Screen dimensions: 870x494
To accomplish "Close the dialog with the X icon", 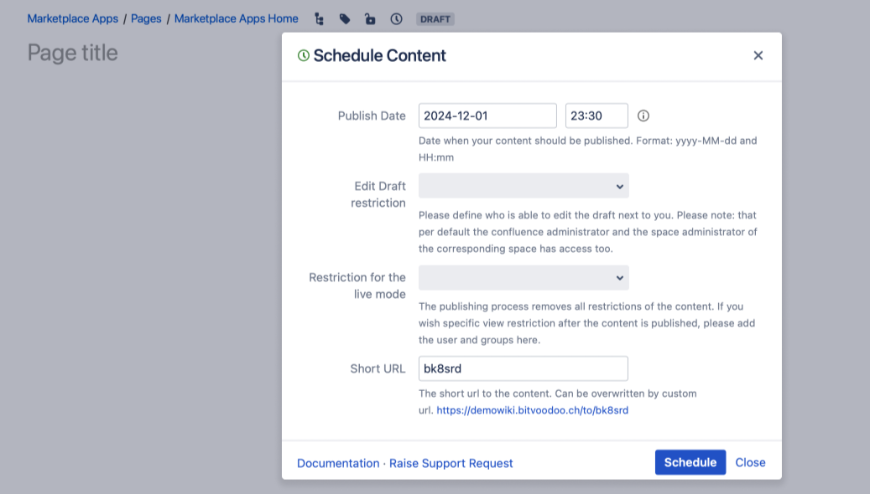I will 758,56.
